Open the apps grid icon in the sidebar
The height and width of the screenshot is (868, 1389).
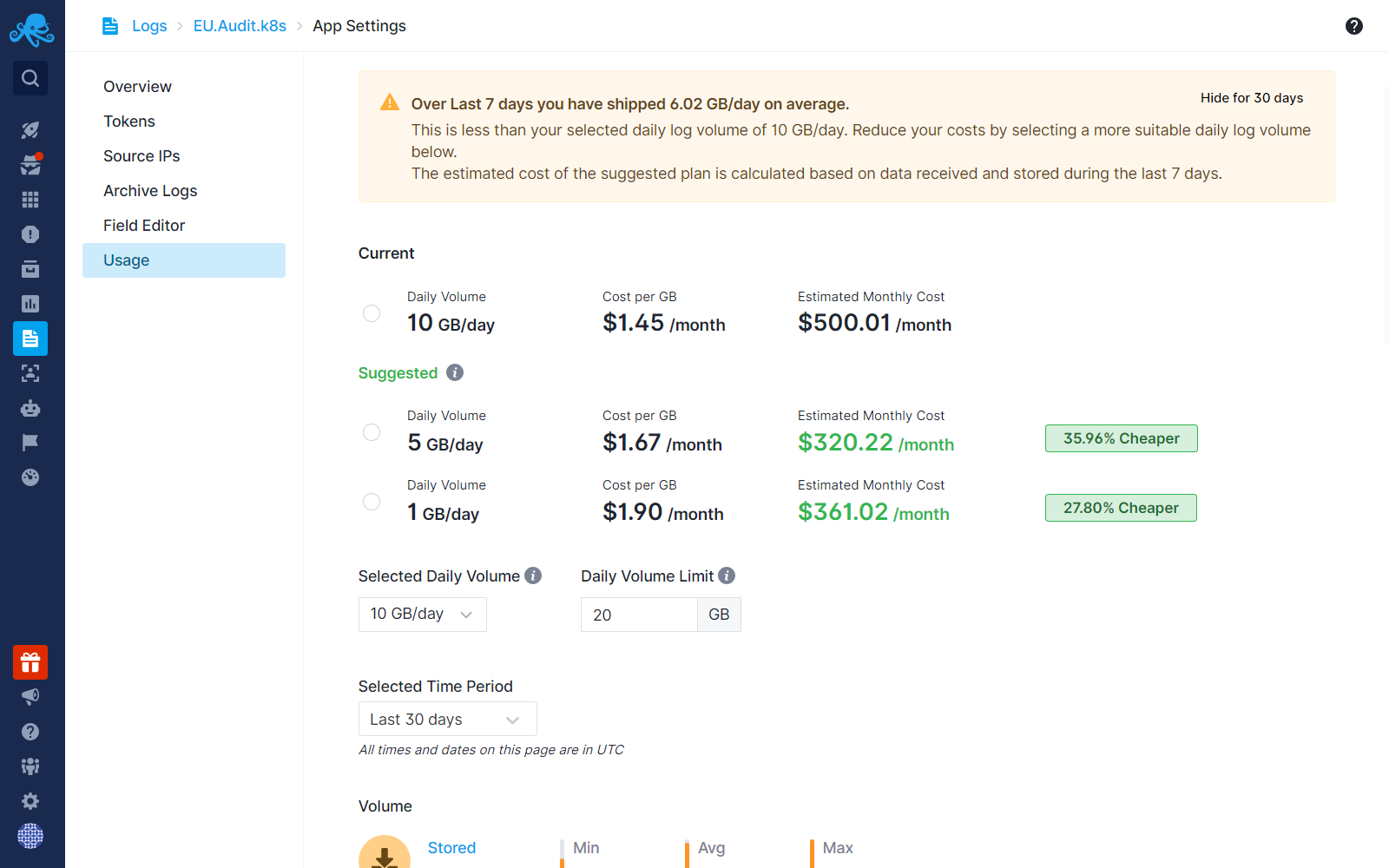coord(30,200)
